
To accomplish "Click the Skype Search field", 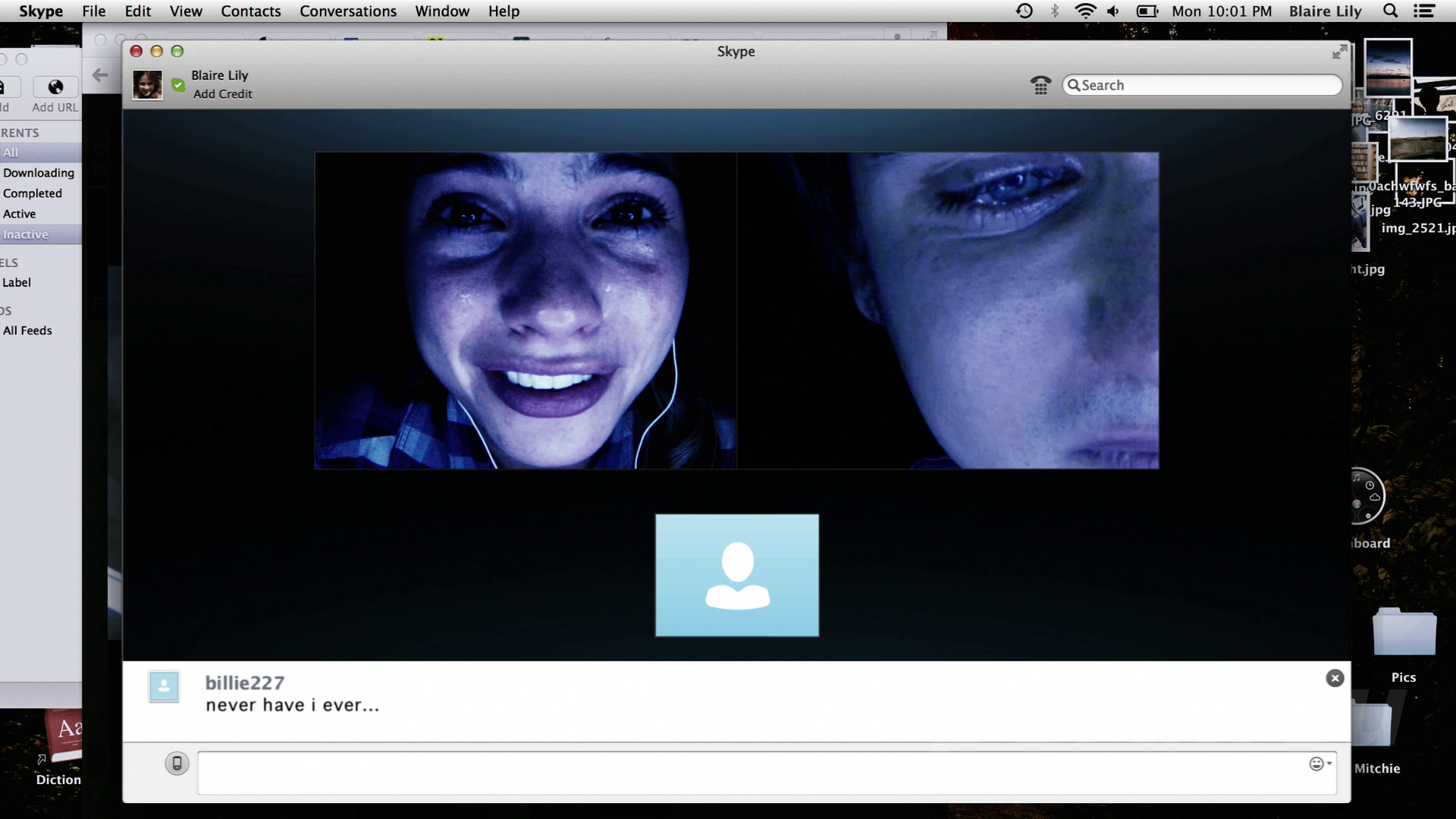I will pos(1202,85).
